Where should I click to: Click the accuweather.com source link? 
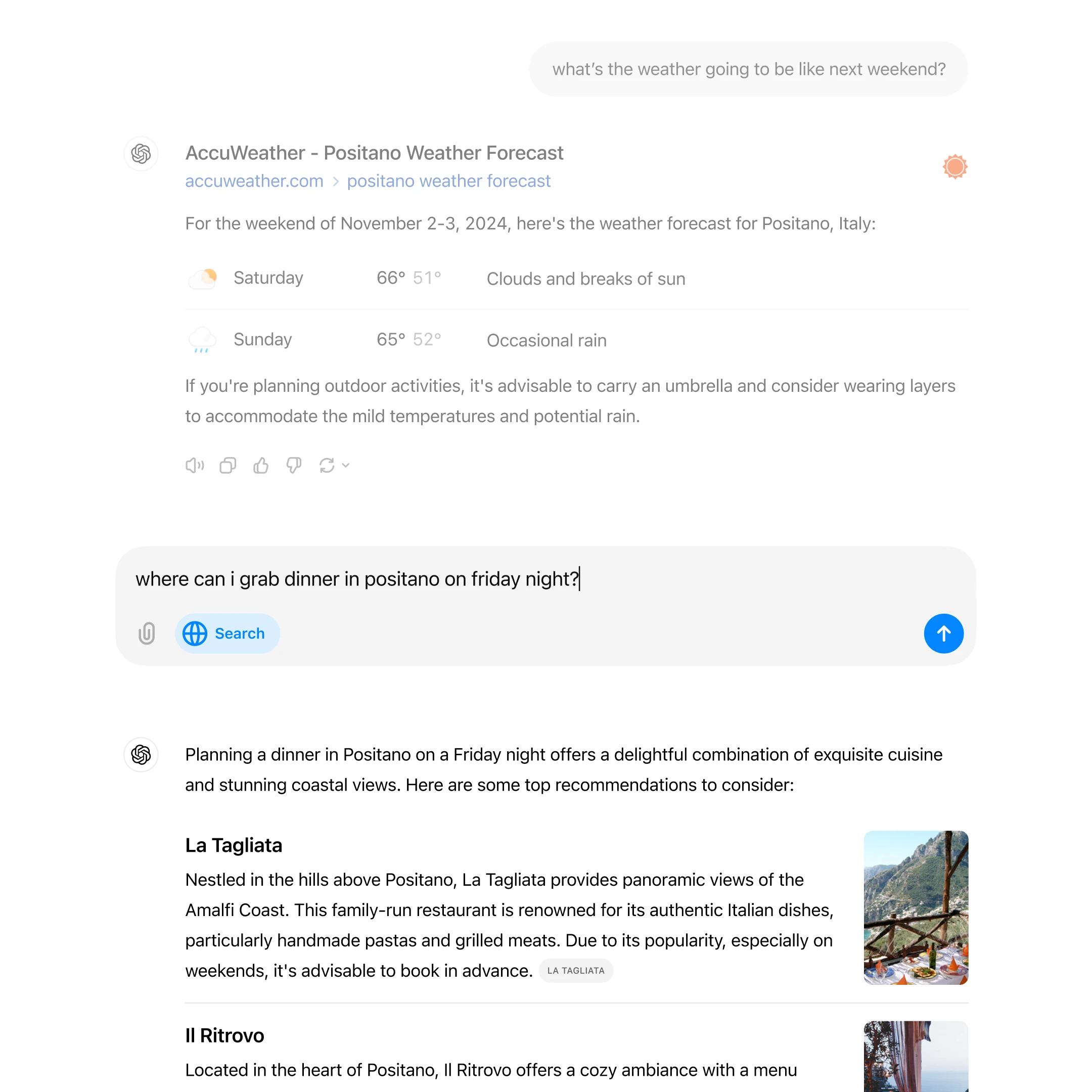tap(254, 181)
